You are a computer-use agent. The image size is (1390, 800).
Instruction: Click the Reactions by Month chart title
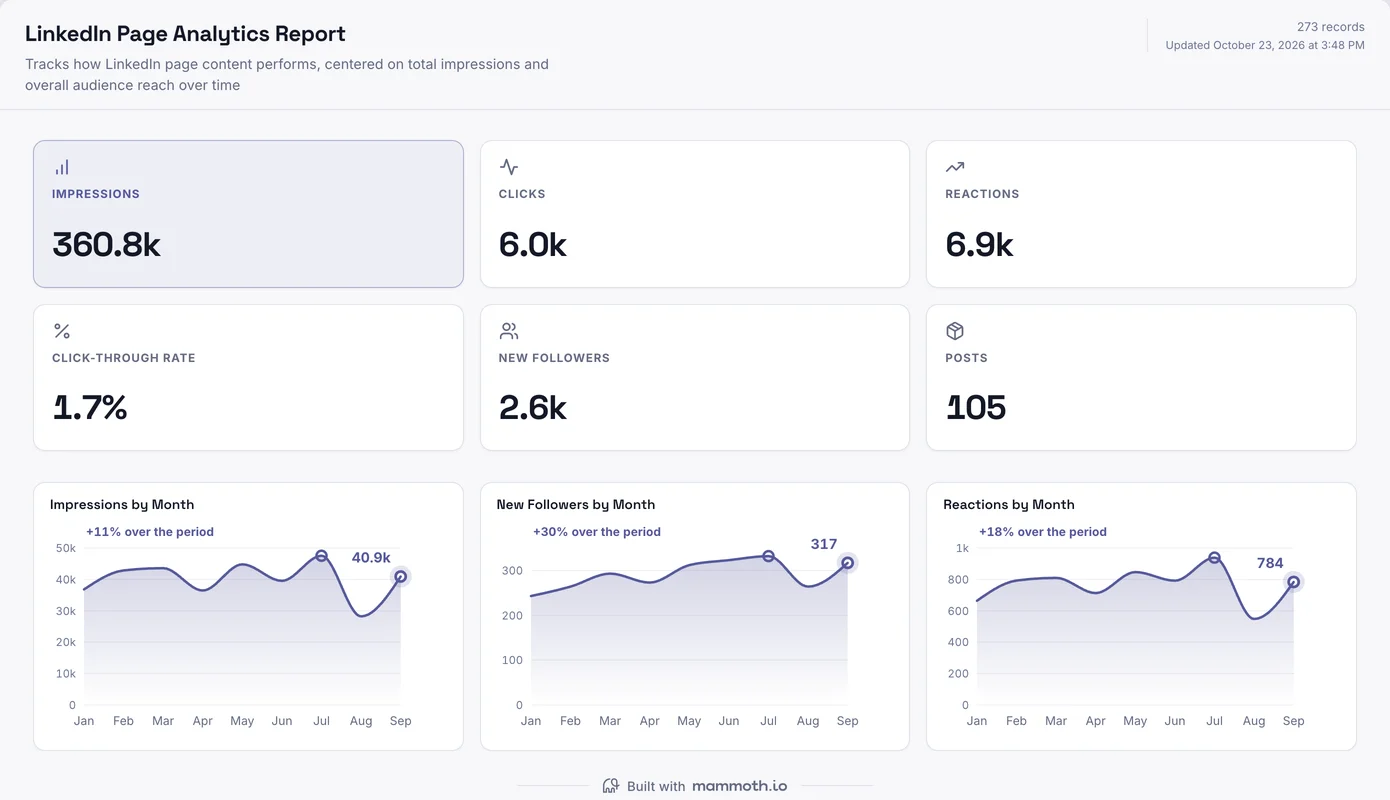tap(1009, 505)
